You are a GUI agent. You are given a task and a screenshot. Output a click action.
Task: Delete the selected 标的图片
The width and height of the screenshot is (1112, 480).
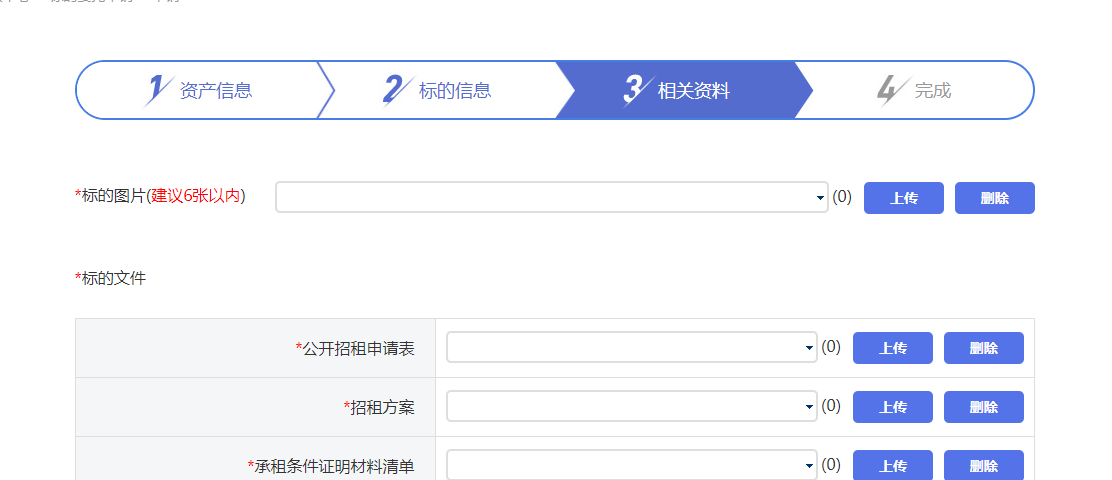pyautogui.click(x=994, y=198)
